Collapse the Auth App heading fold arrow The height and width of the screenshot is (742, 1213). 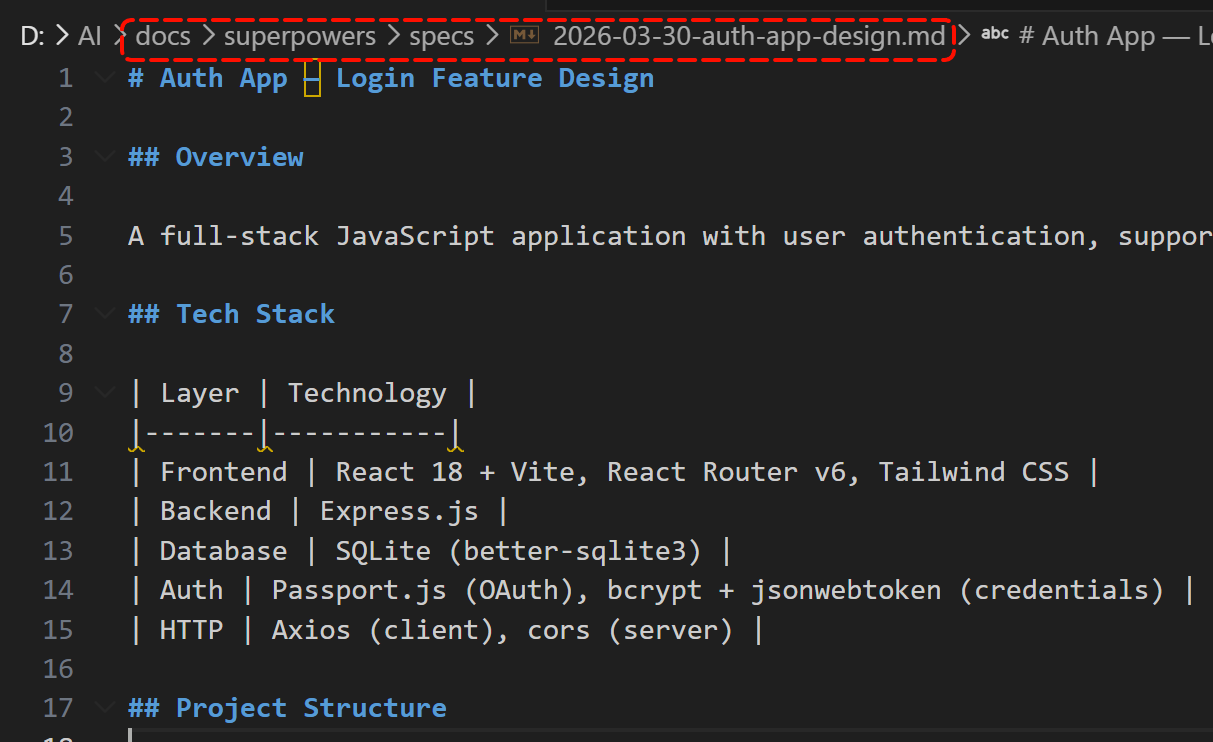104,79
